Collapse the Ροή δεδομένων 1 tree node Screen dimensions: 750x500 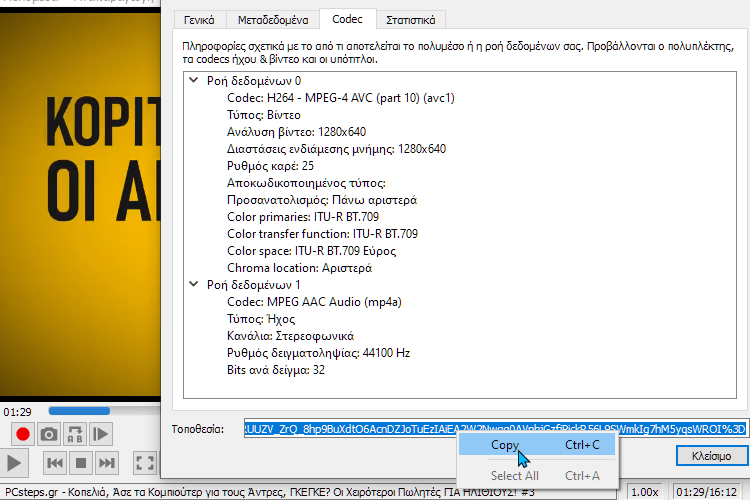[x=194, y=284]
